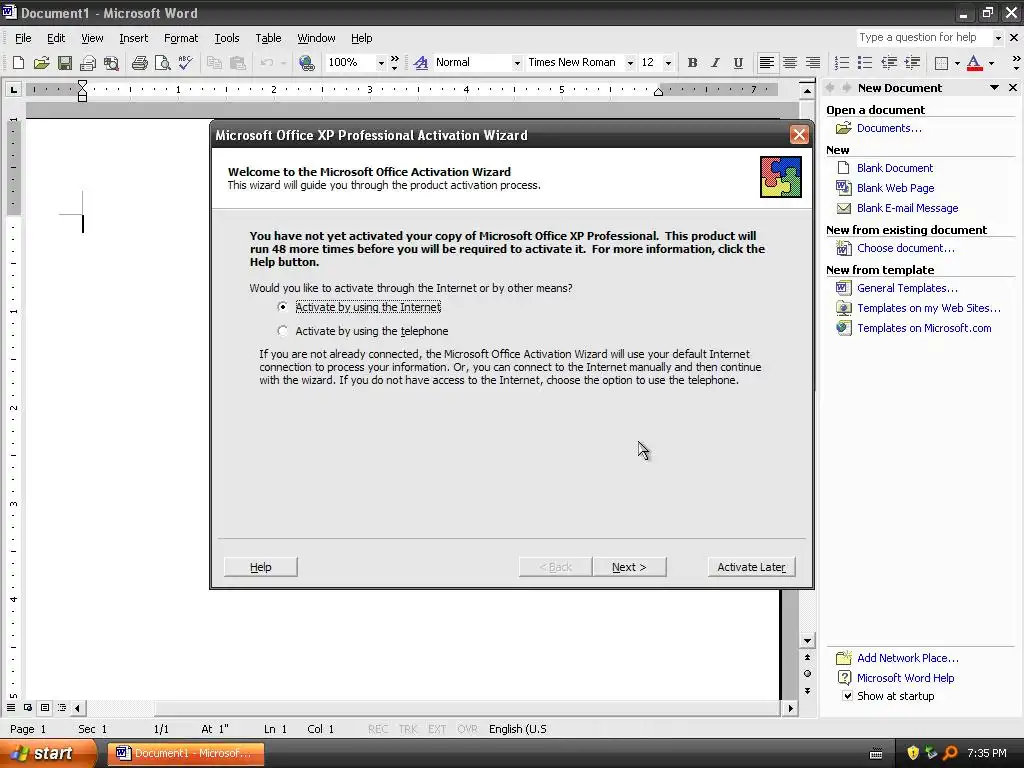The width and height of the screenshot is (1024, 768).
Task: Open the Style Normal dropdown
Action: tap(517, 63)
